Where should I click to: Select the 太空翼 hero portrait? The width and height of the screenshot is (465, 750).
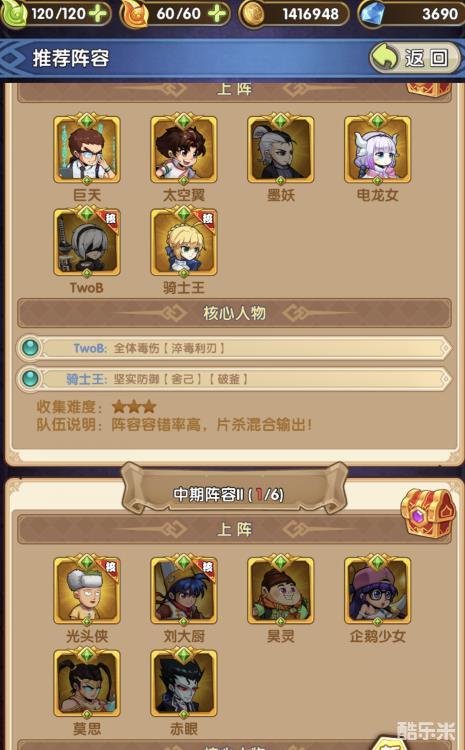[184, 150]
